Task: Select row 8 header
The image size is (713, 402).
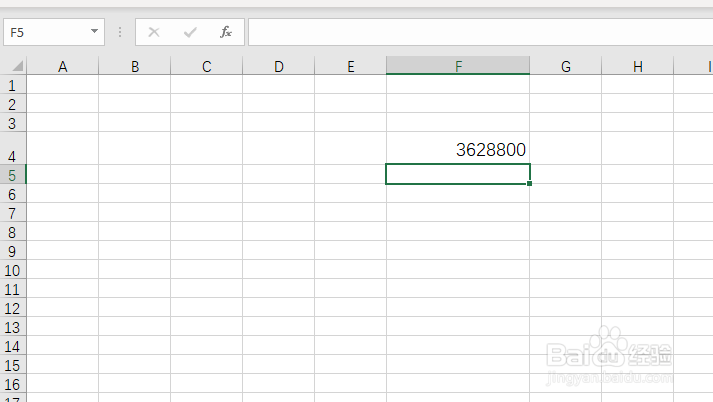Action: [x=13, y=232]
